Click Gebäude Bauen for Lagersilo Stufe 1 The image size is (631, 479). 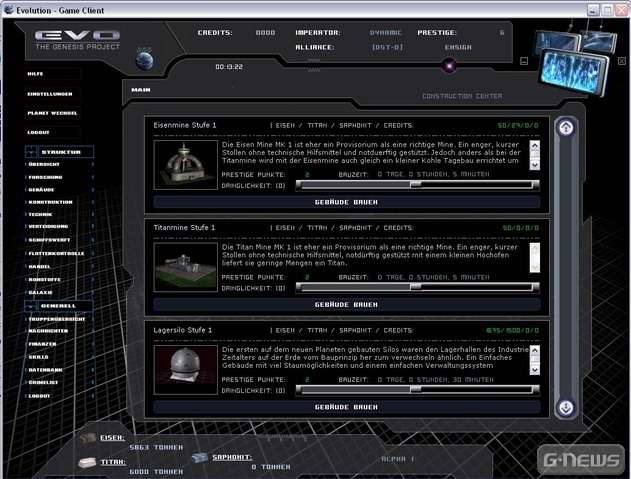pos(346,407)
